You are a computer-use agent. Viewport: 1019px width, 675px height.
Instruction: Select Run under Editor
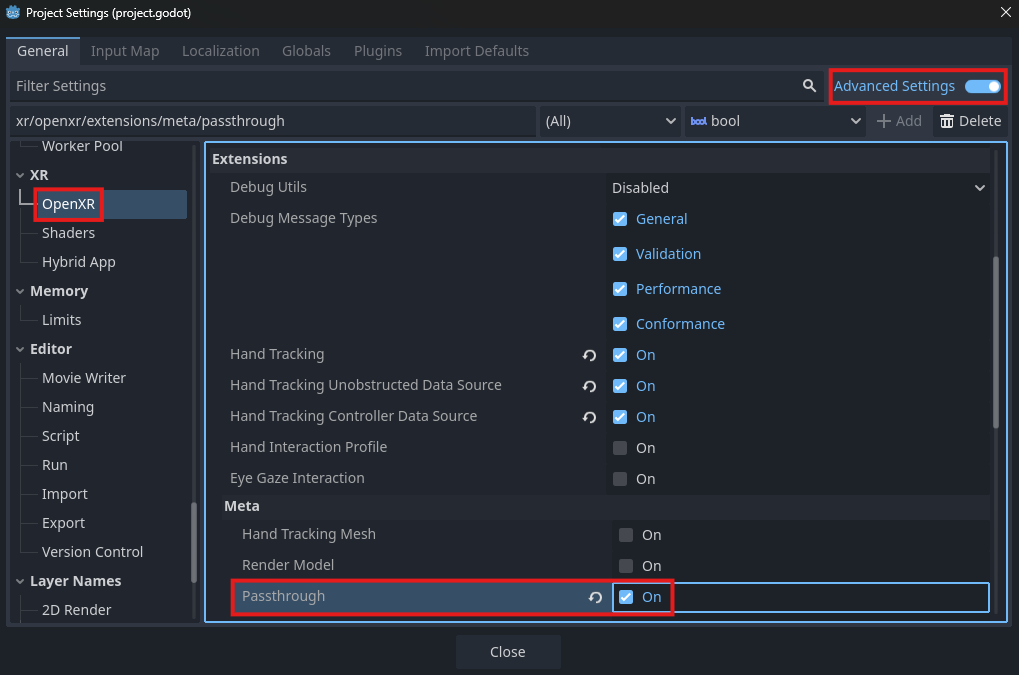55,465
